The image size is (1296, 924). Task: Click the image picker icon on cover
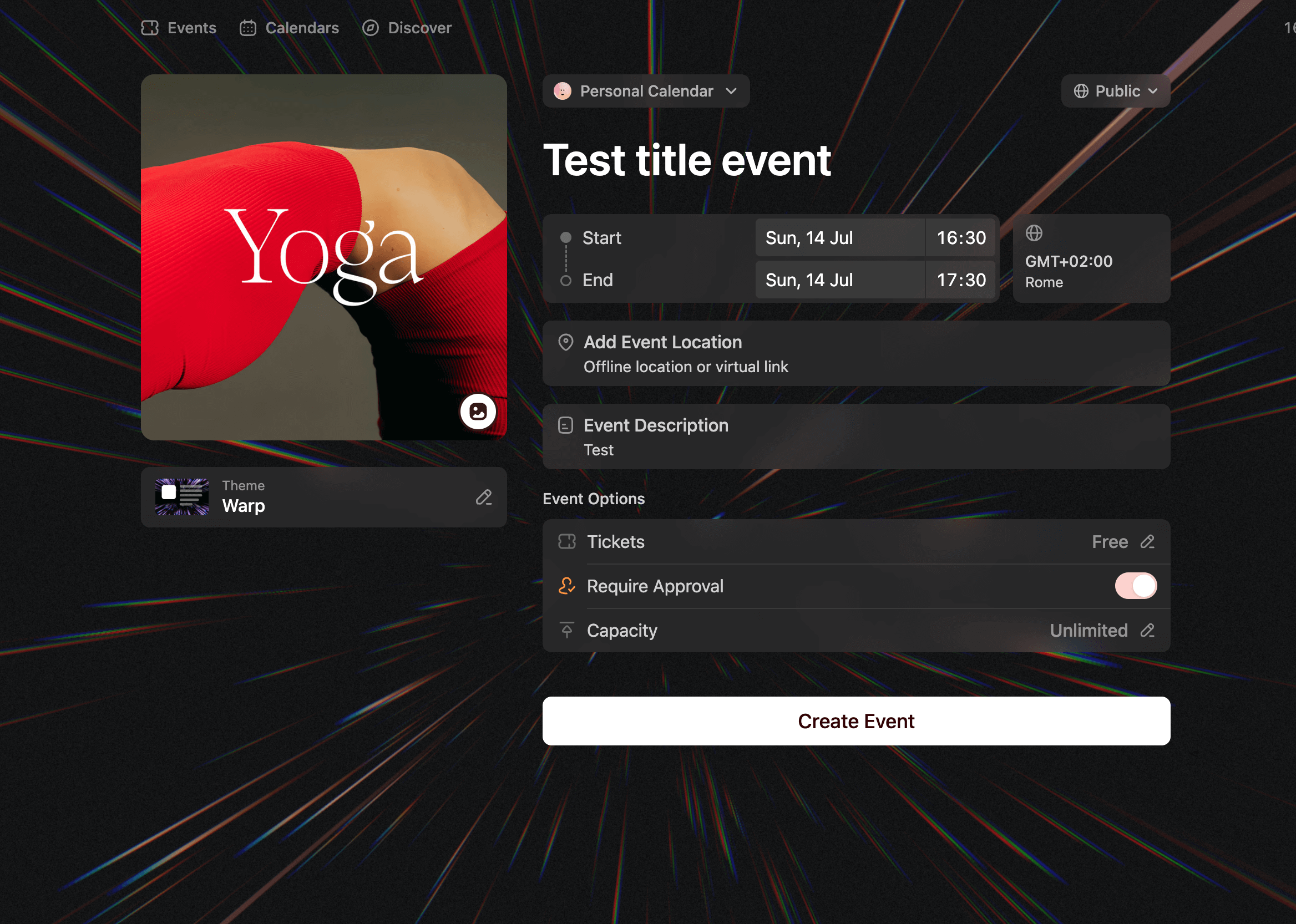(x=478, y=412)
